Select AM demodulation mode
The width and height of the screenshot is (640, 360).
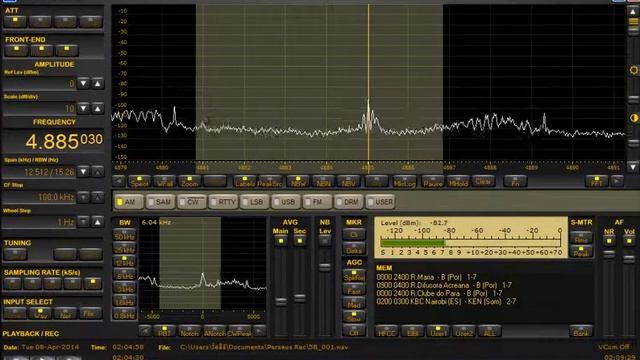129,202
